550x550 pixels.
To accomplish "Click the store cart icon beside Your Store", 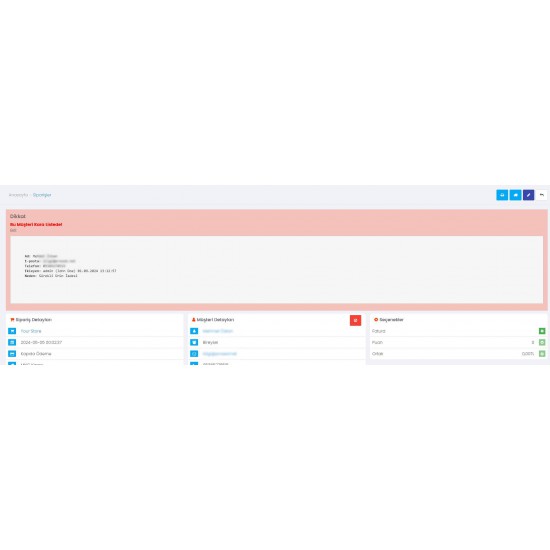I will (x=12, y=331).
